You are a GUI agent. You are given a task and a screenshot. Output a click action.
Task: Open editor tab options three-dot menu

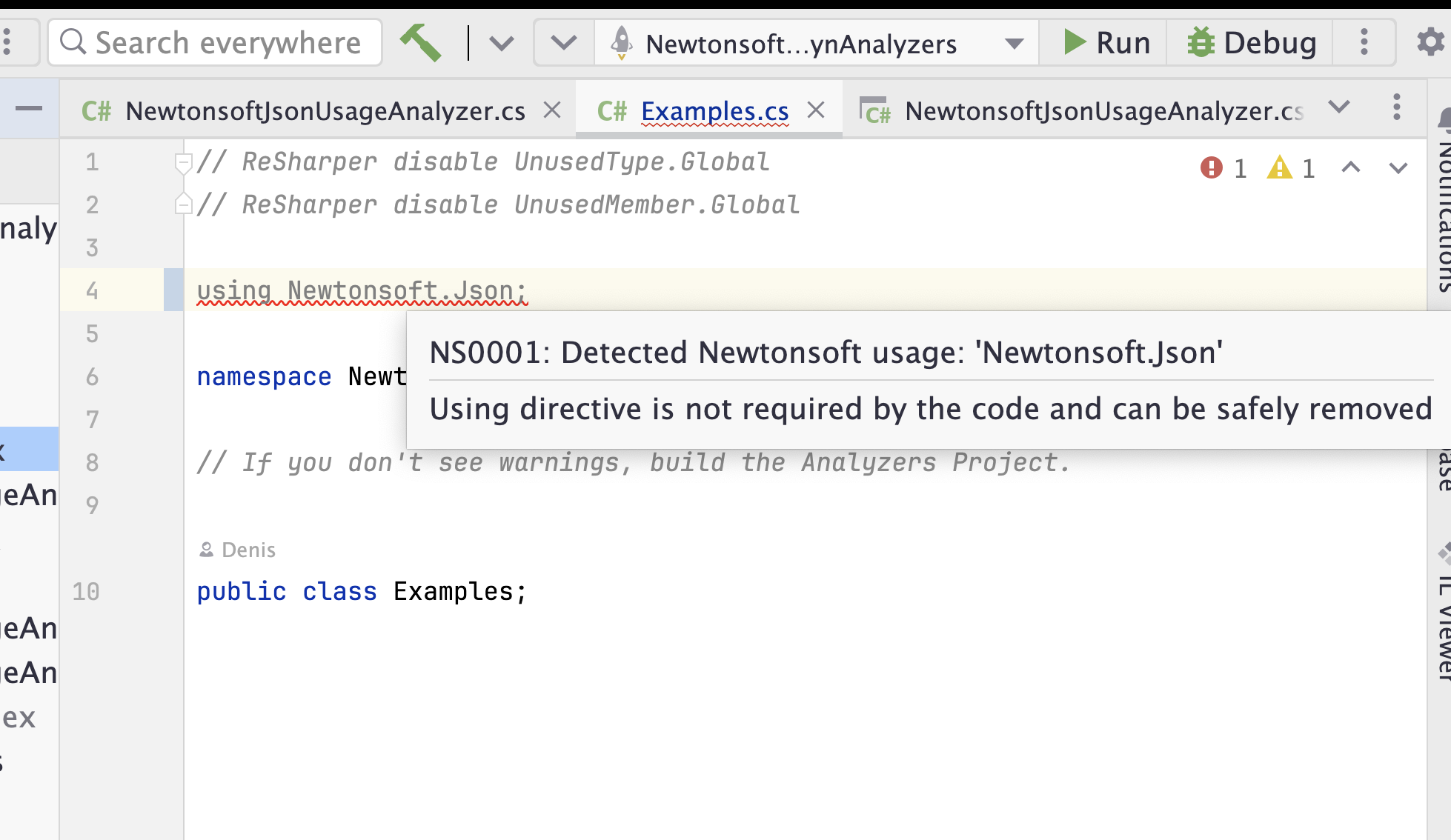(x=1396, y=108)
